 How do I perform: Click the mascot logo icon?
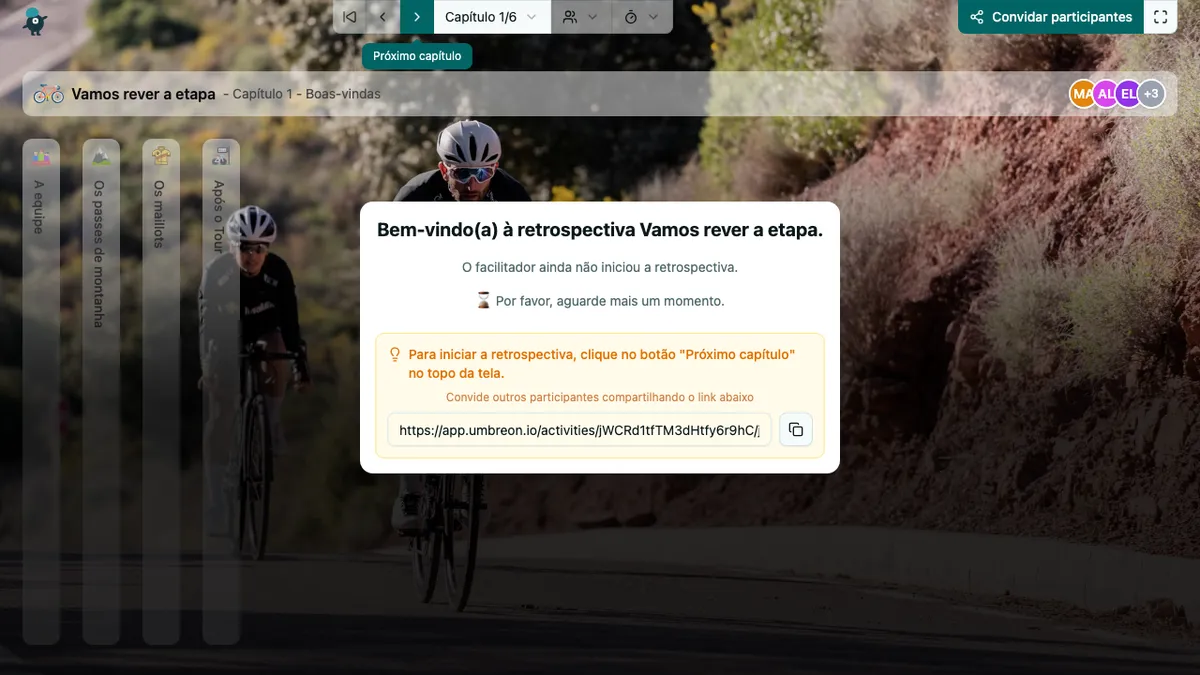(35, 20)
